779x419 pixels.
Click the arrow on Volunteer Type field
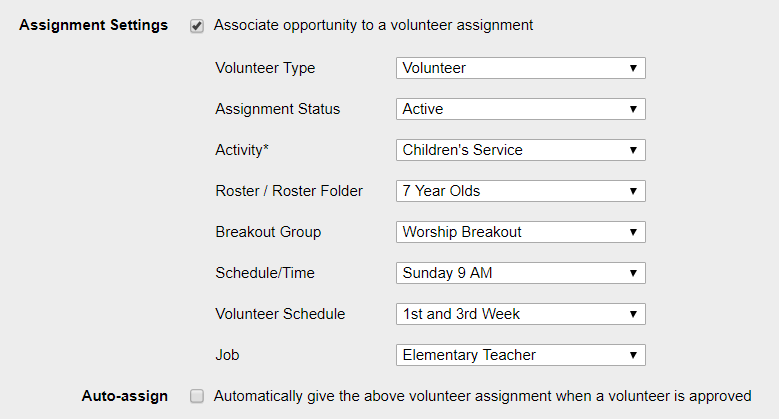[633, 68]
